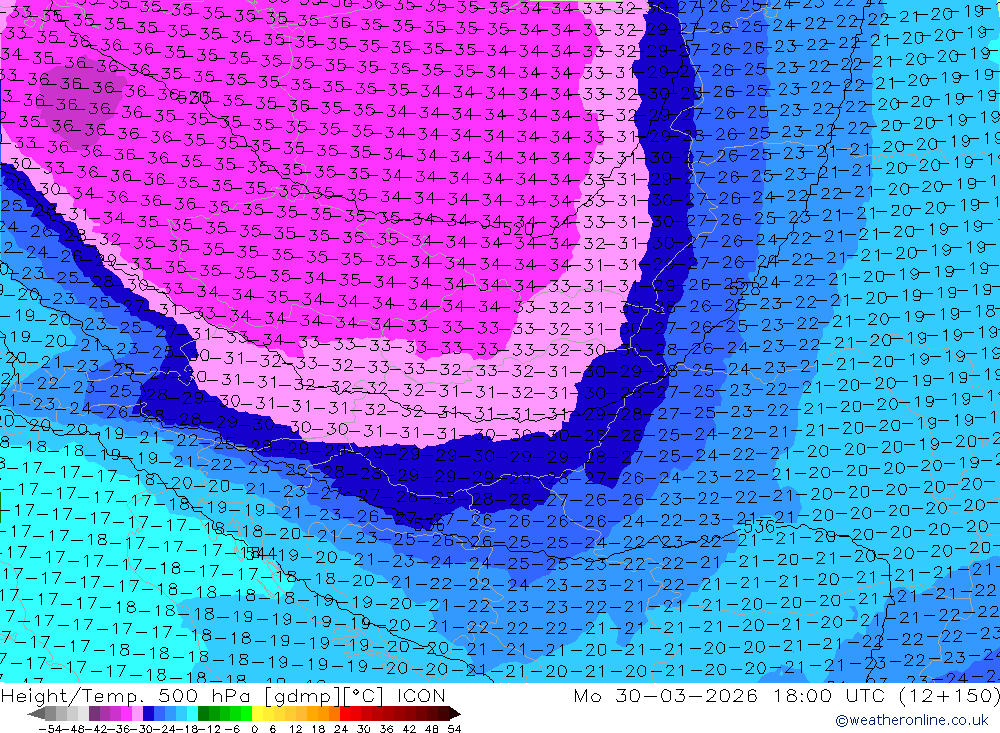Click the '544' height contour label
This screenshot has width=1000, height=733.
pyautogui.click(x=259, y=553)
